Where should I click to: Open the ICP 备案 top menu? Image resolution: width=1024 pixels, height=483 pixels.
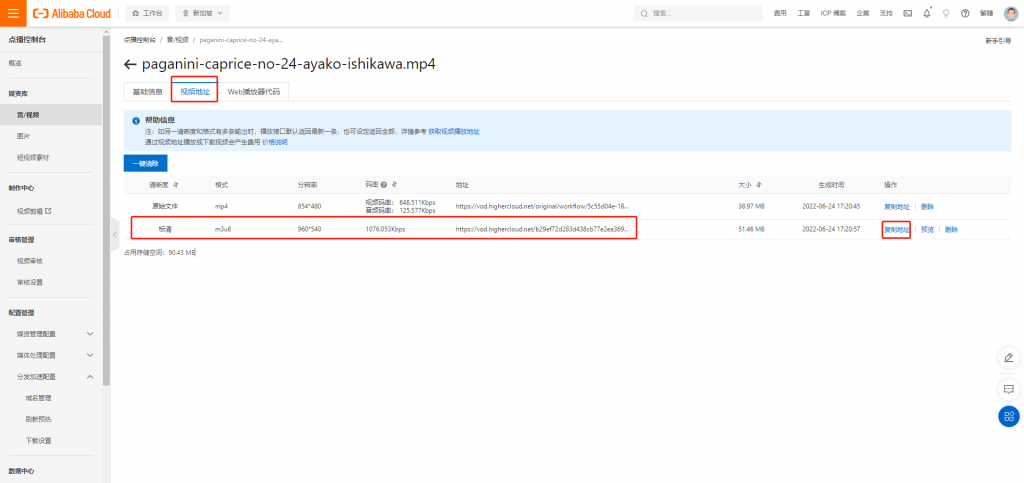pos(833,13)
